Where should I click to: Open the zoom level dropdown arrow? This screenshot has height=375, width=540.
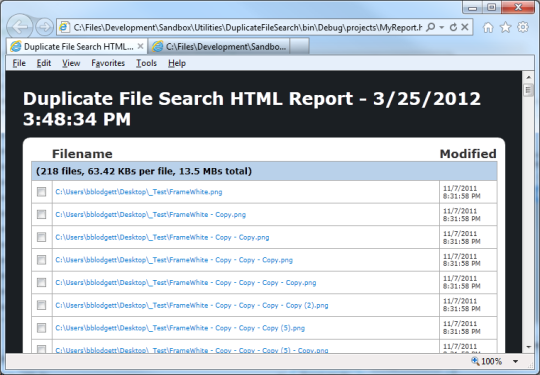pyautogui.click(x=516, y=362)
